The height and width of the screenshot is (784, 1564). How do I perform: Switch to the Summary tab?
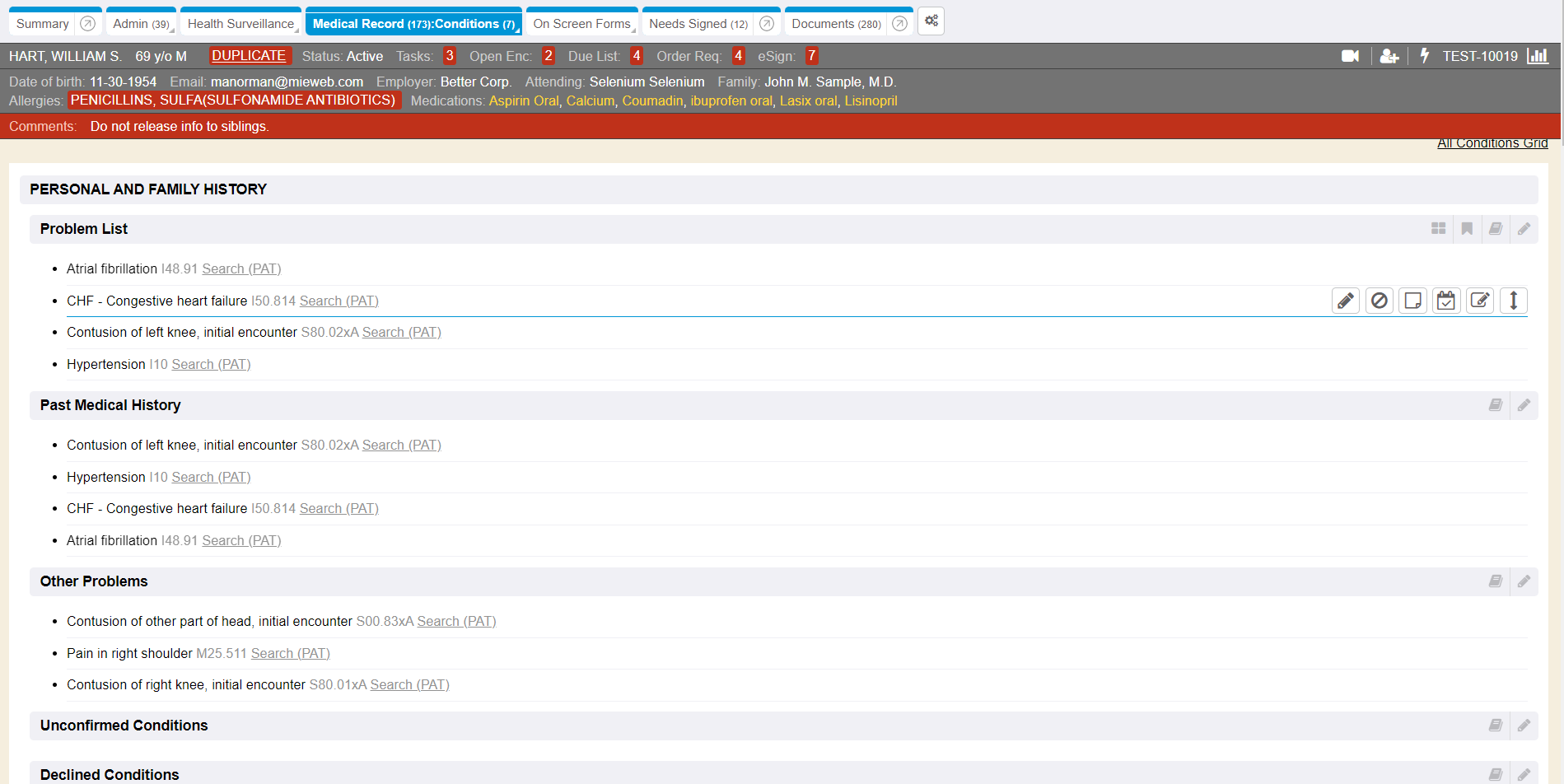[x=43, y=24]
